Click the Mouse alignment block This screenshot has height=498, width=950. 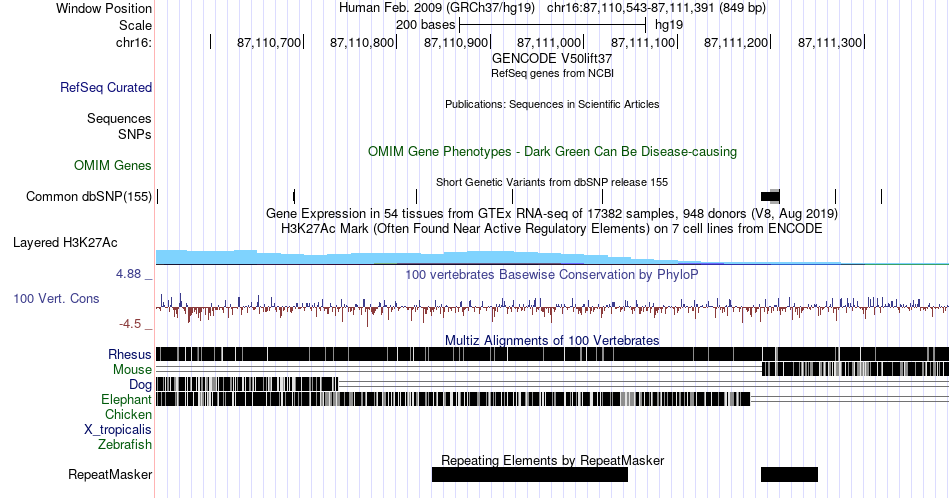point(855,369)
